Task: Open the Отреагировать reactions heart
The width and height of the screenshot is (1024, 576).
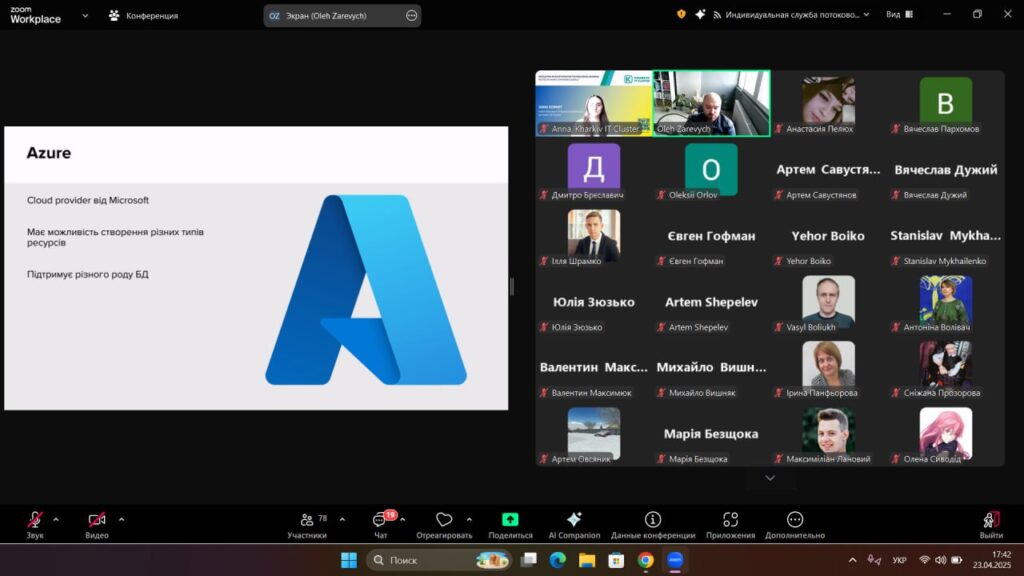Action: pyautogui.click(x=444, y=524)
